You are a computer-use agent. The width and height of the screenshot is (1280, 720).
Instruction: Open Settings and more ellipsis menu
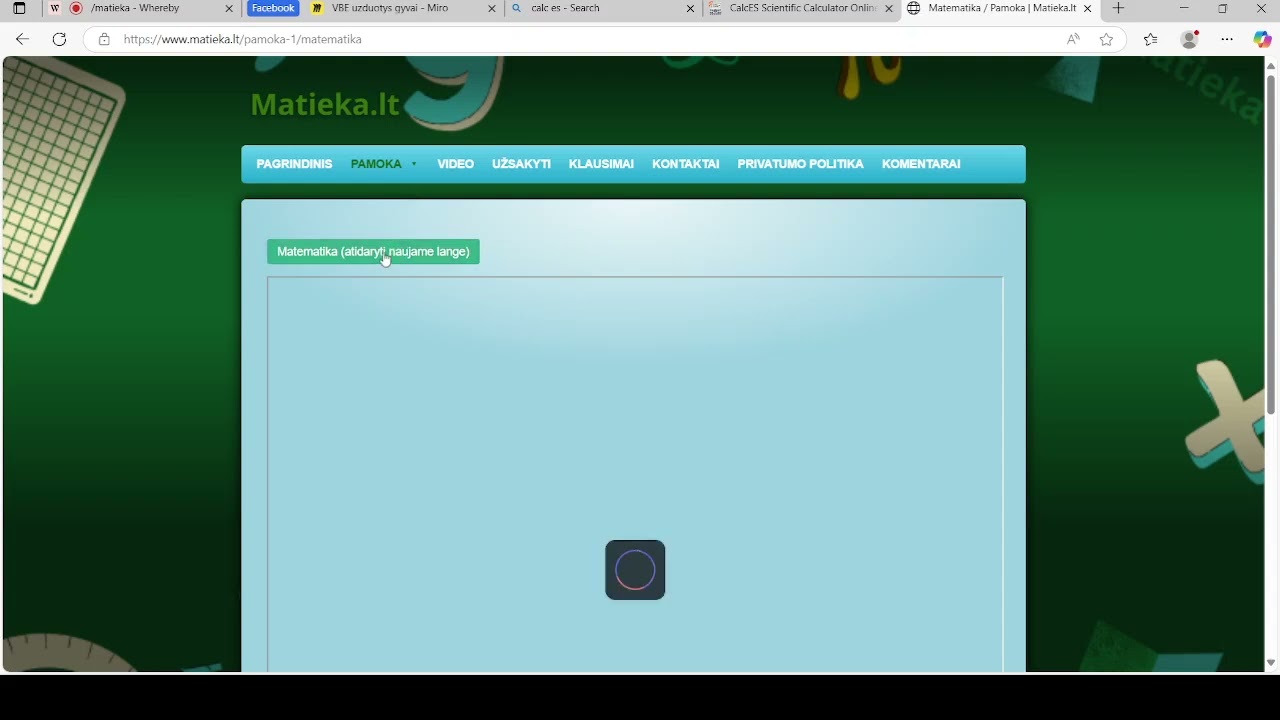[1227, 39]
